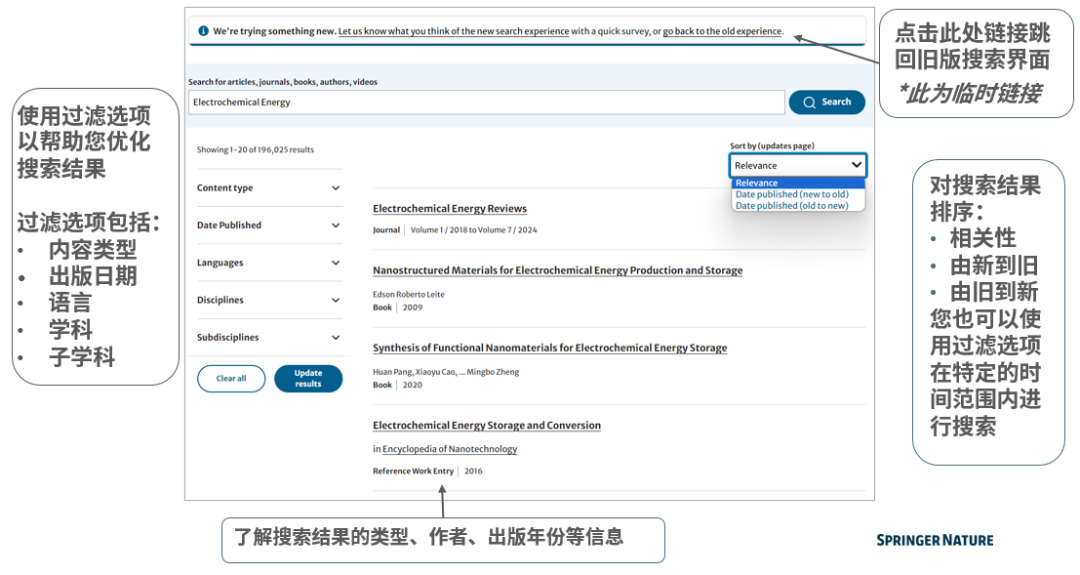Click the author name Edson Roberto Leite
The image size is (1080, 575).
(408, 294)
